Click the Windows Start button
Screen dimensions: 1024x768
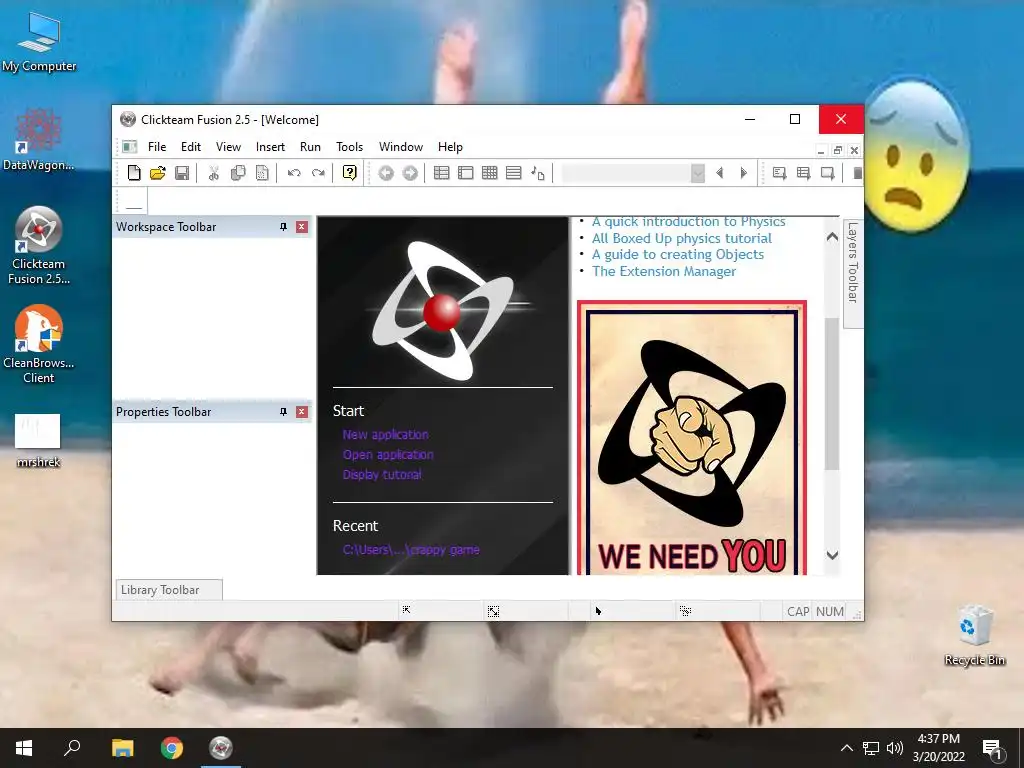[x=24, y=748]
